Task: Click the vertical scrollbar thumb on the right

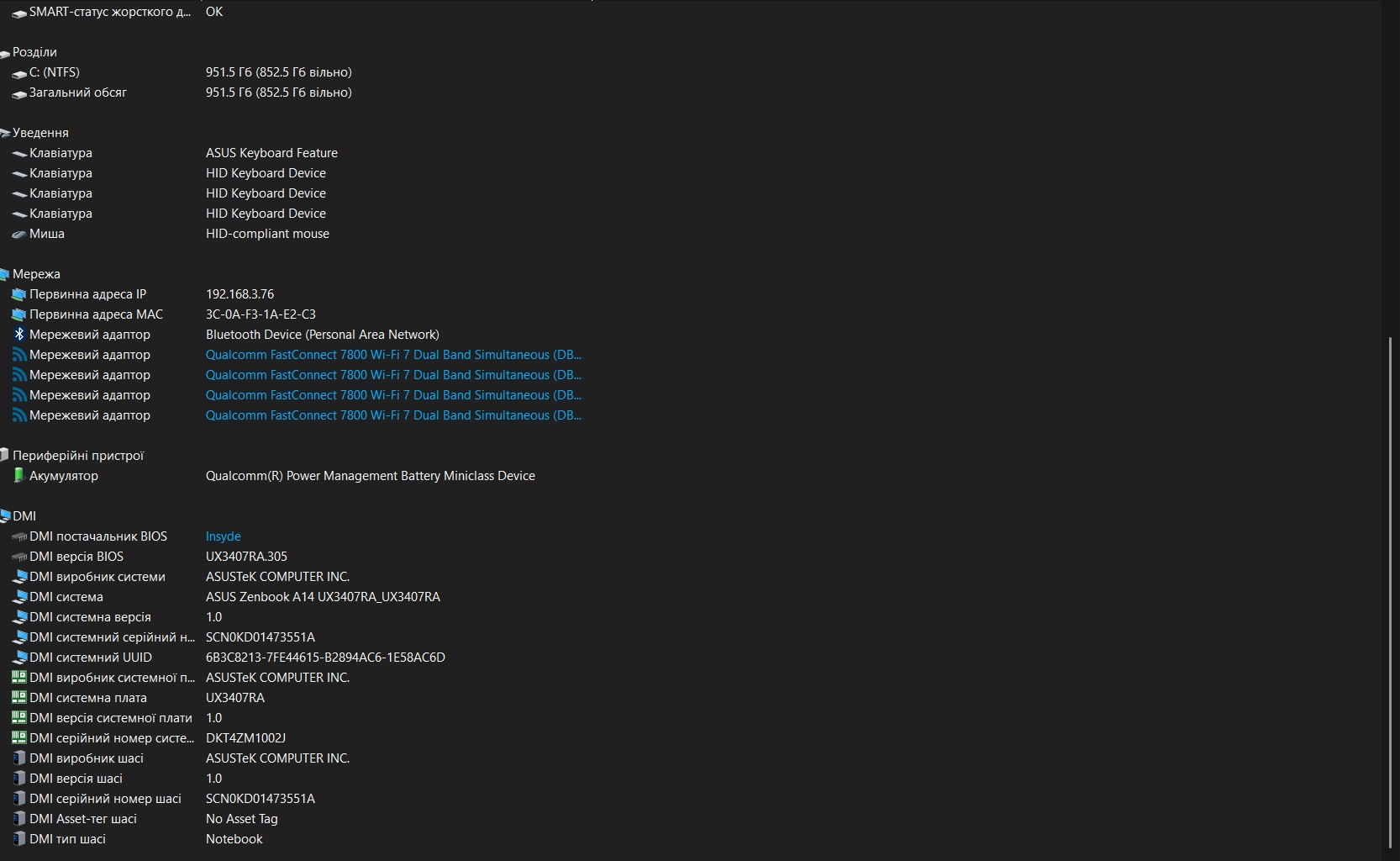Action: [1390, 589]
